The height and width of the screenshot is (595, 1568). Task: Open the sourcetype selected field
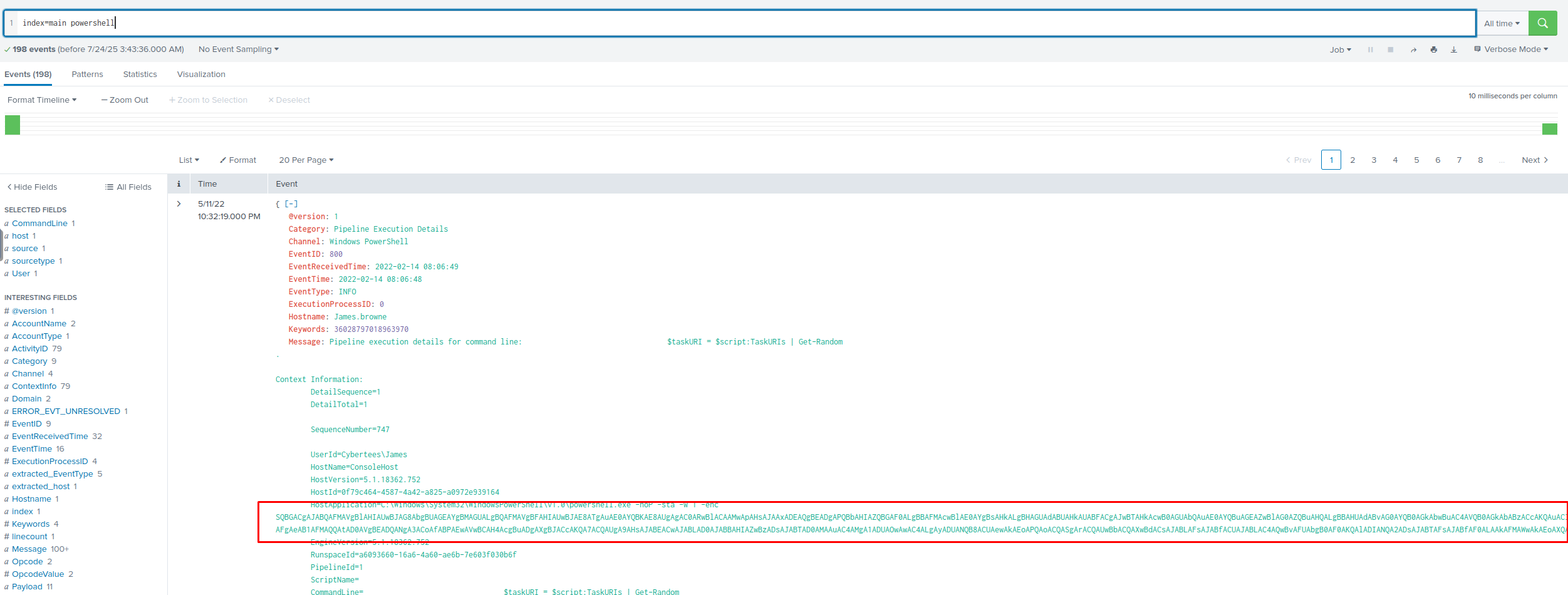pyautogui.click(x=33, y=261)
